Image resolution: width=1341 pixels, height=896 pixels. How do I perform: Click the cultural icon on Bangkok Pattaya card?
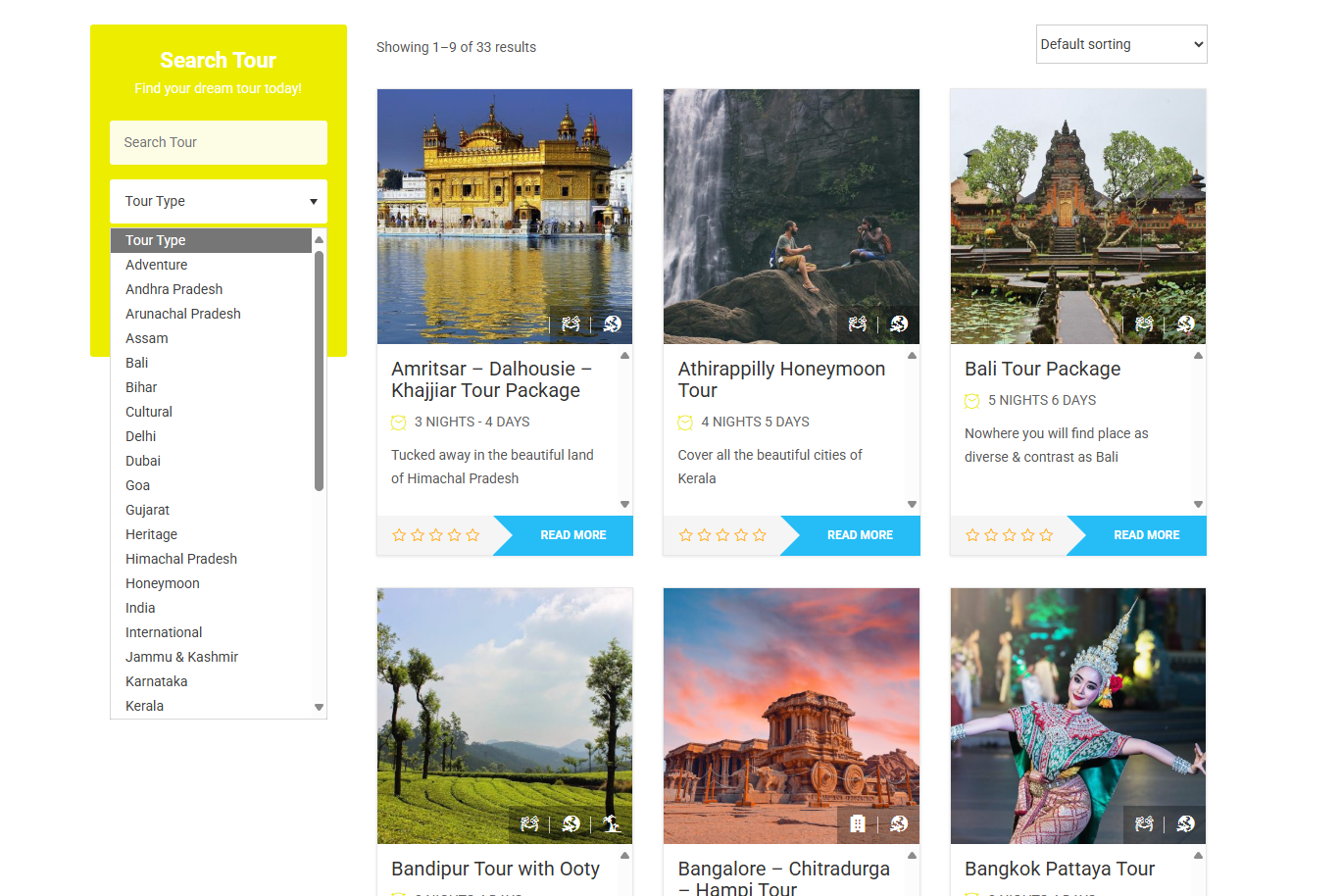(1144, 823)
